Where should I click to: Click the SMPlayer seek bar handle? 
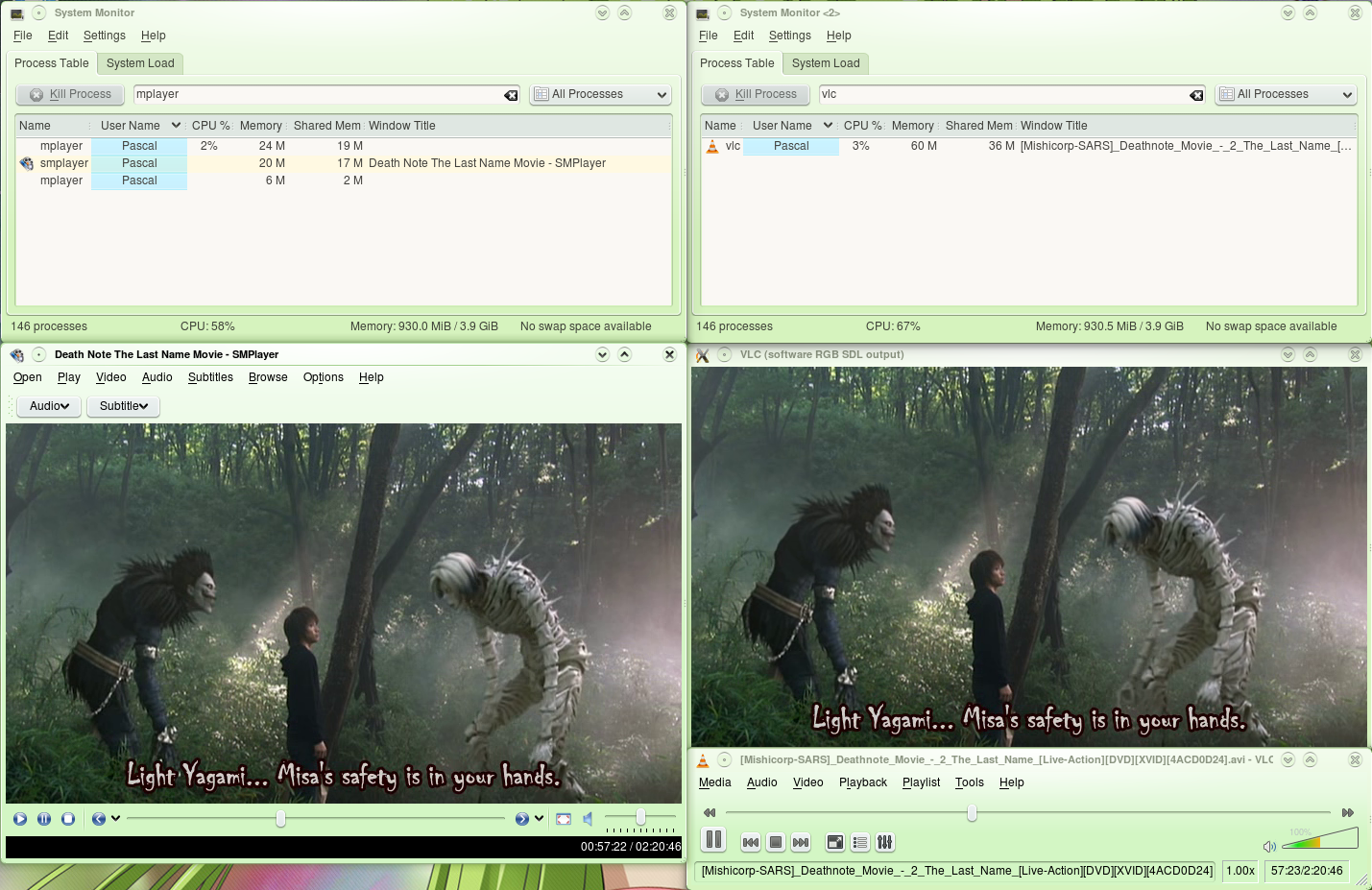280,818
